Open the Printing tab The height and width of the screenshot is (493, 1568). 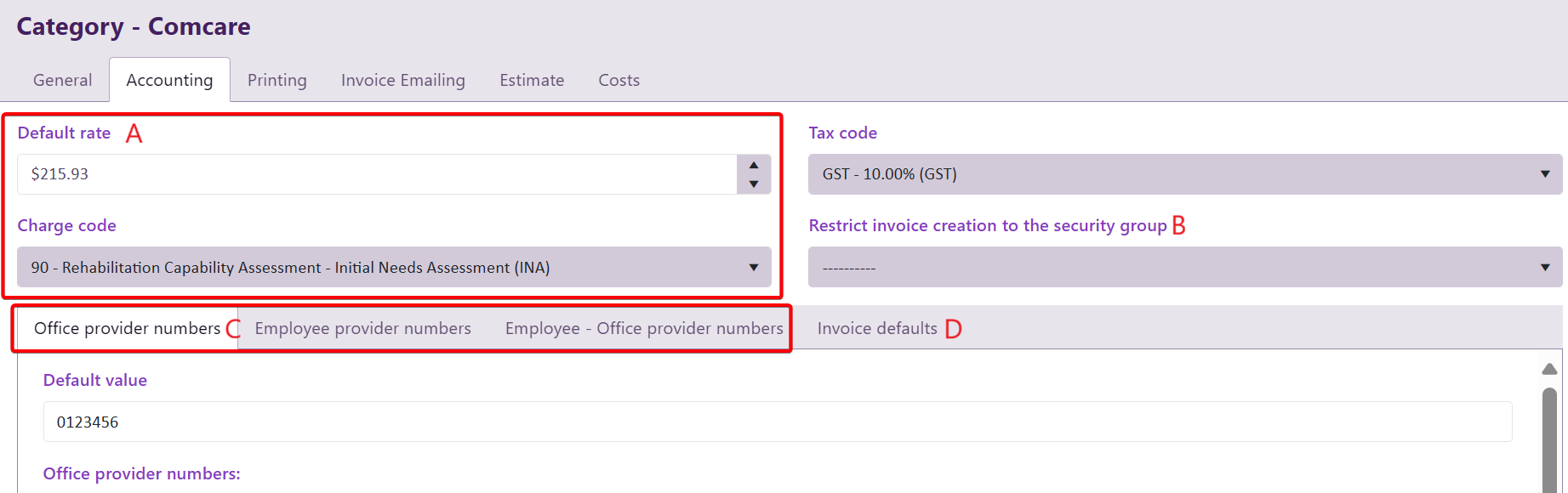(x=277, y=80)
